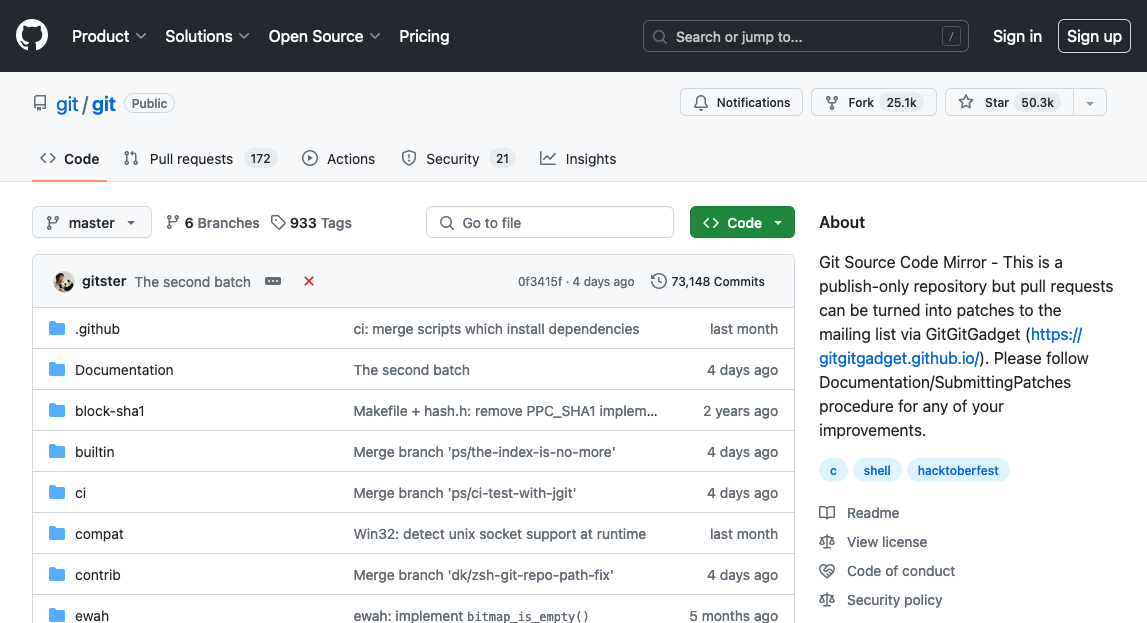Open 'The second batch' commit message in header
1147x623 pixels.
(192, 282)
